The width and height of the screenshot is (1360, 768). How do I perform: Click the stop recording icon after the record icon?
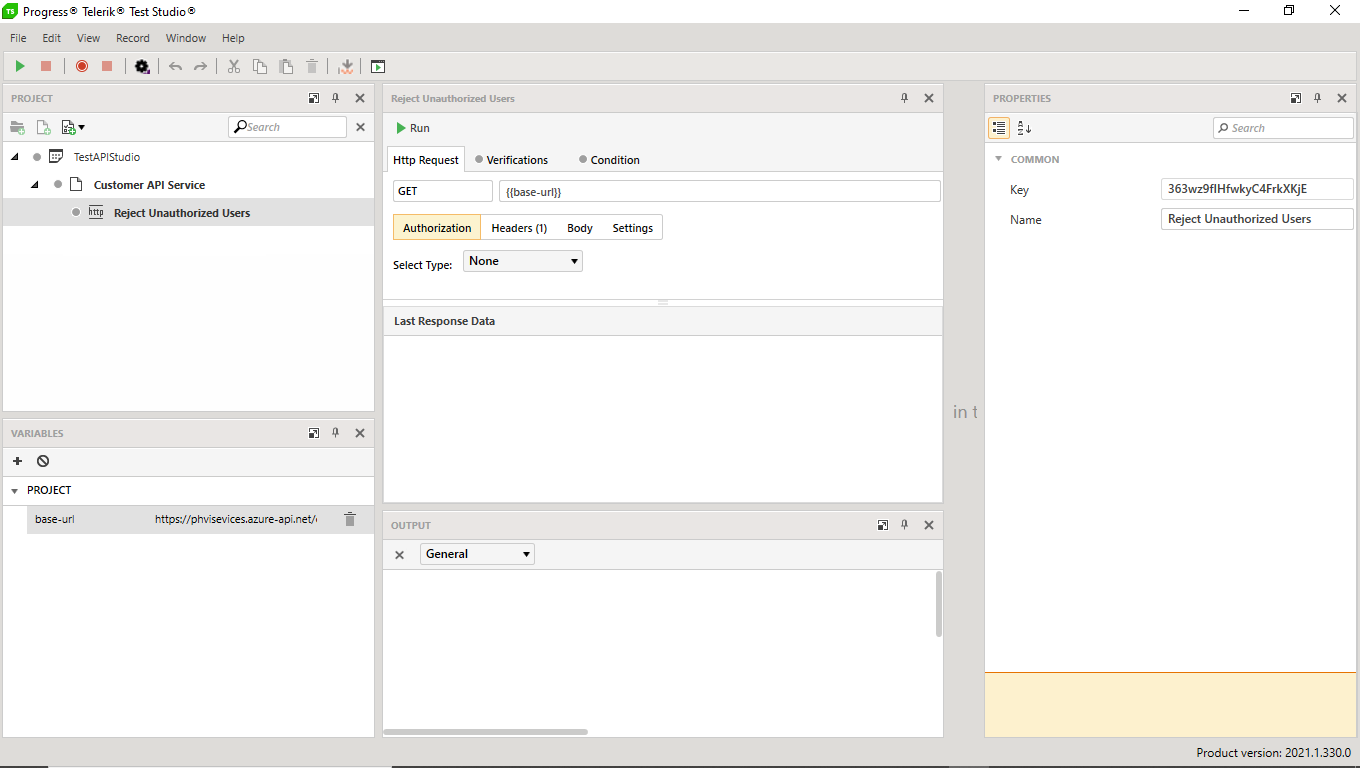[x=107, y=66]
